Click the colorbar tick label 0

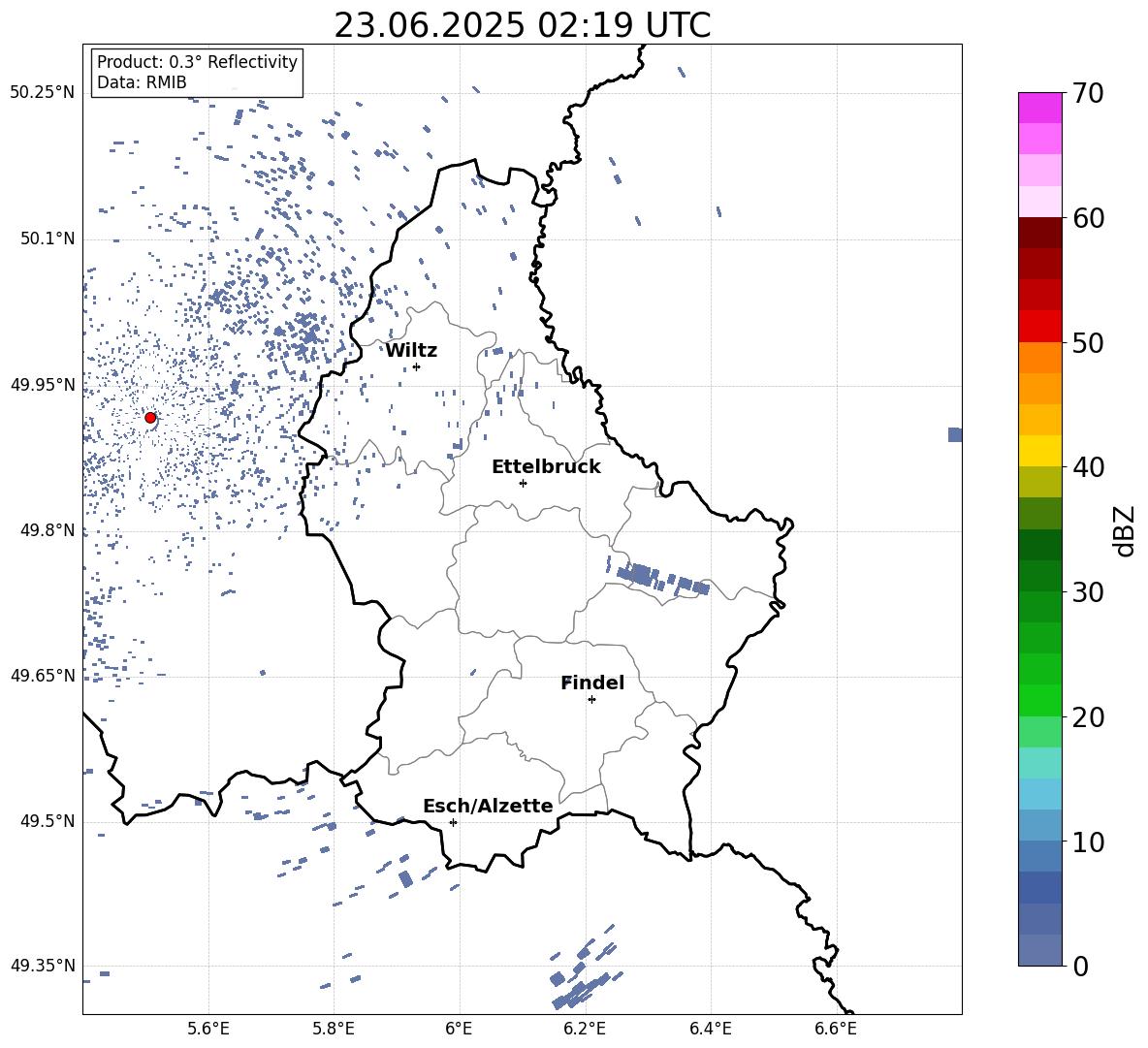[1080, 967]
